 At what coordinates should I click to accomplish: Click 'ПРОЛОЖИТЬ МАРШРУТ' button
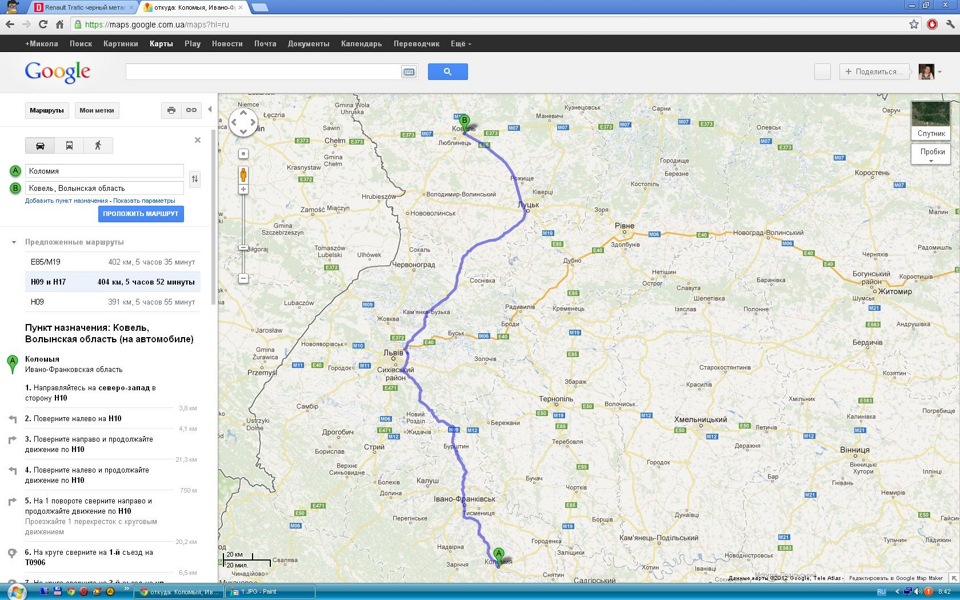click(x=141, y=214)
